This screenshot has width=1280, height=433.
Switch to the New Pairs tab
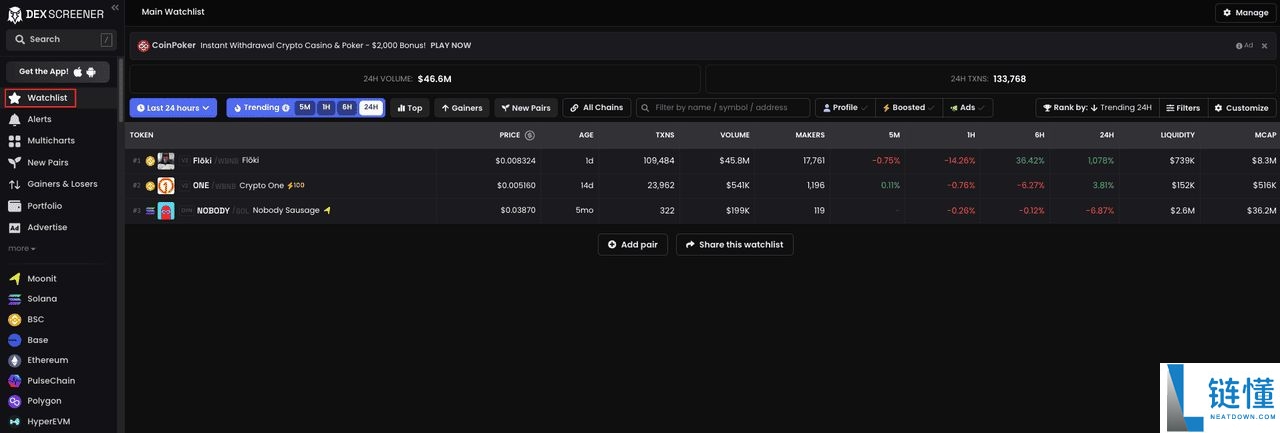click(x=526, y=108)
